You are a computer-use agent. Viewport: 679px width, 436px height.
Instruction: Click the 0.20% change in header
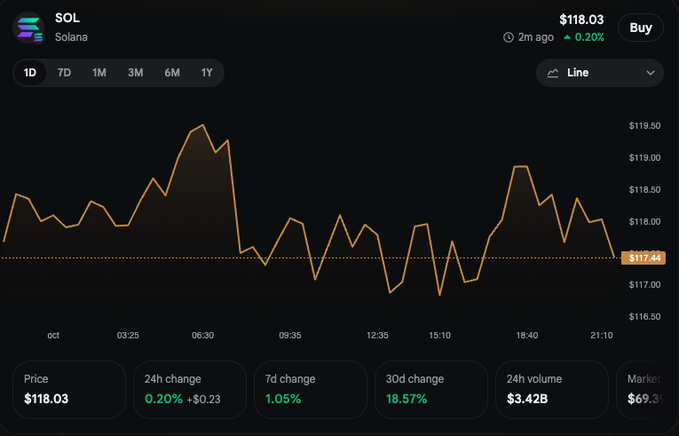(589, 38)
